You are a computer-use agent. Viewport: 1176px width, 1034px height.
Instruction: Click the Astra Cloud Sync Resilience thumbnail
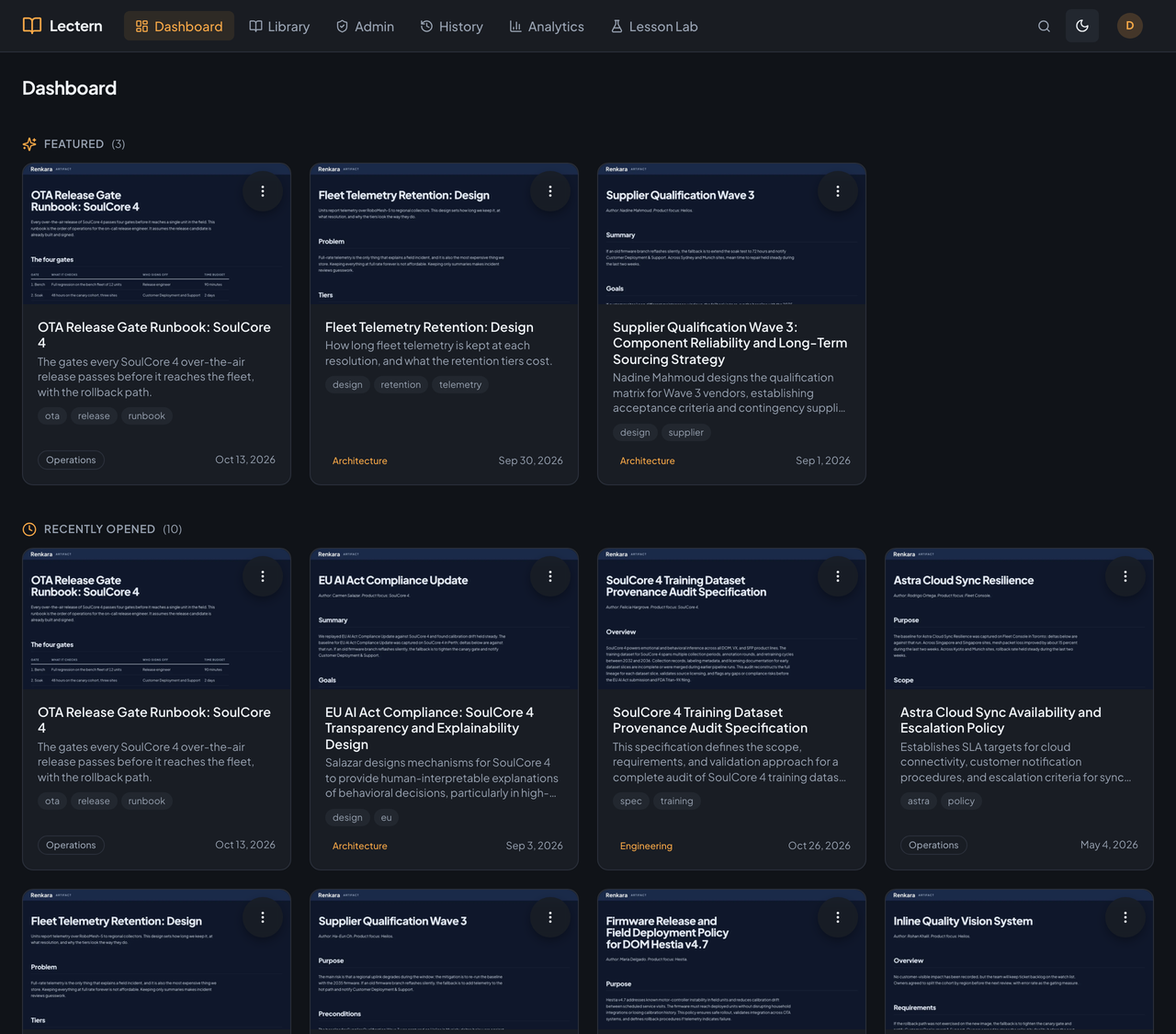[1019, 619]
